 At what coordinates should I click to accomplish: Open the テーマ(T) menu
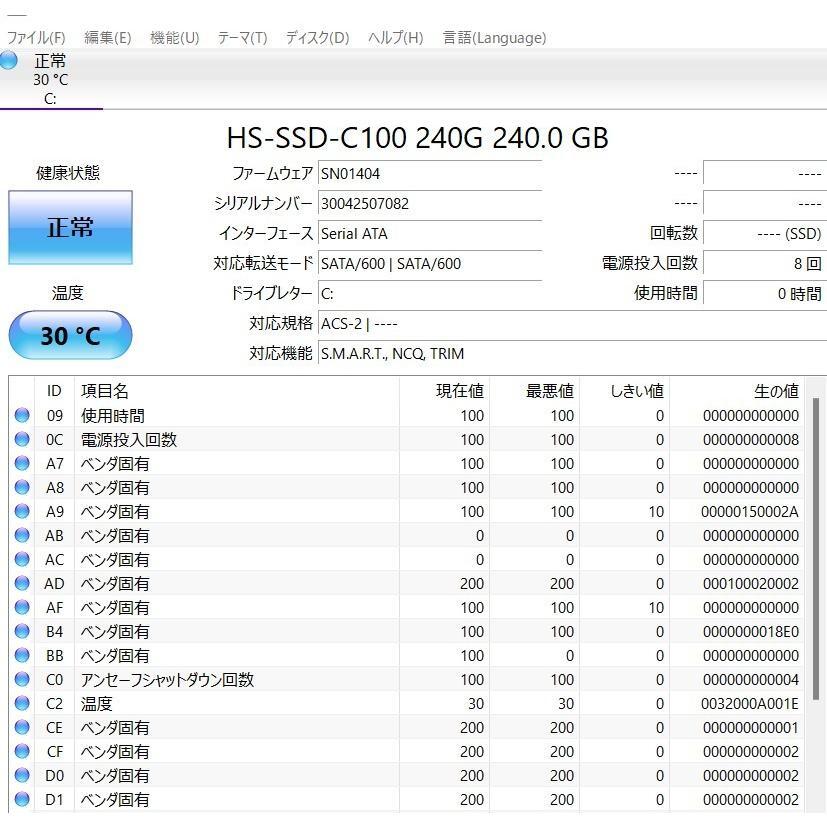coord(242,38)
